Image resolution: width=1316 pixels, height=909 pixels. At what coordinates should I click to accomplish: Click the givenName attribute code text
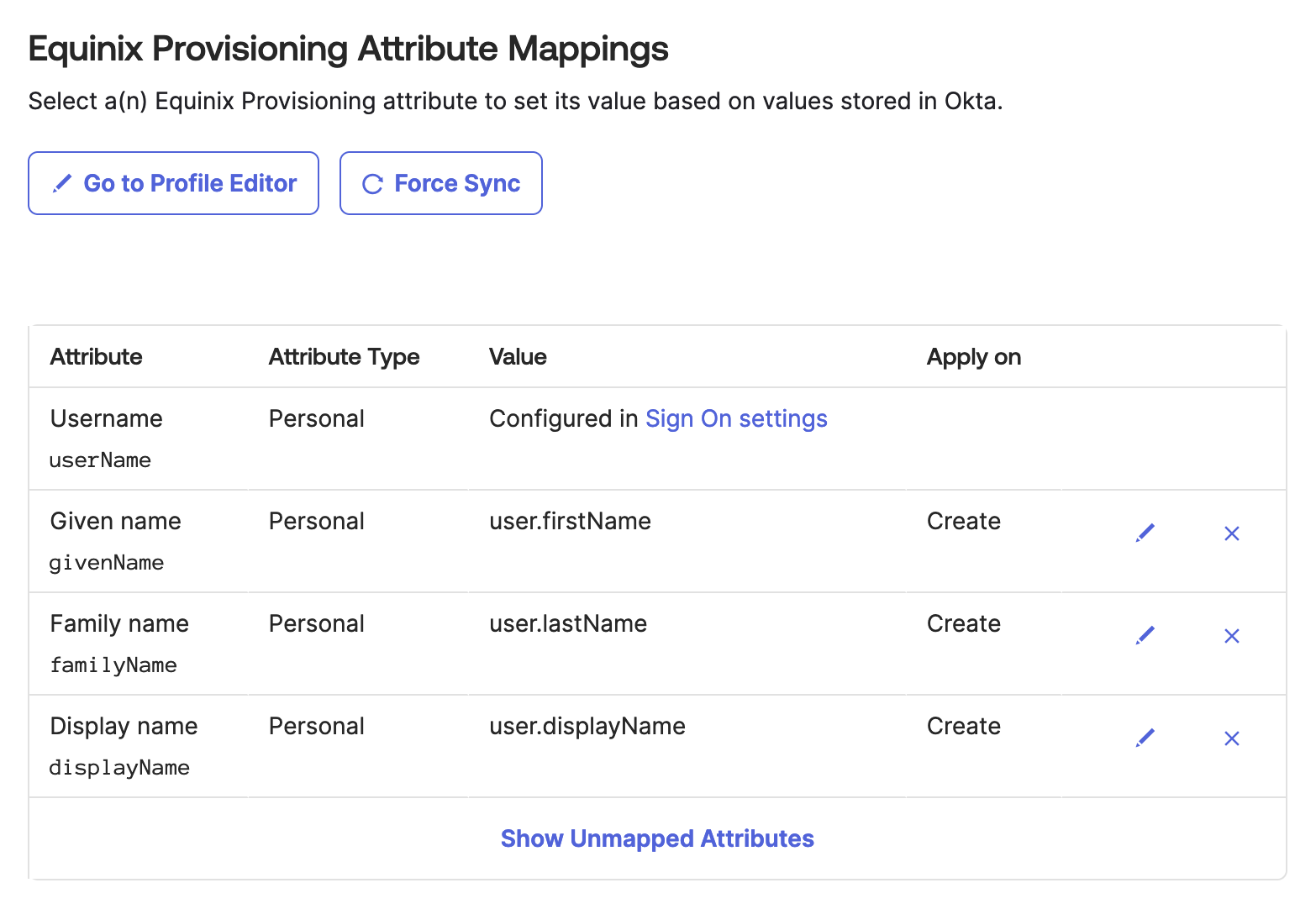(x=107, y=563)
